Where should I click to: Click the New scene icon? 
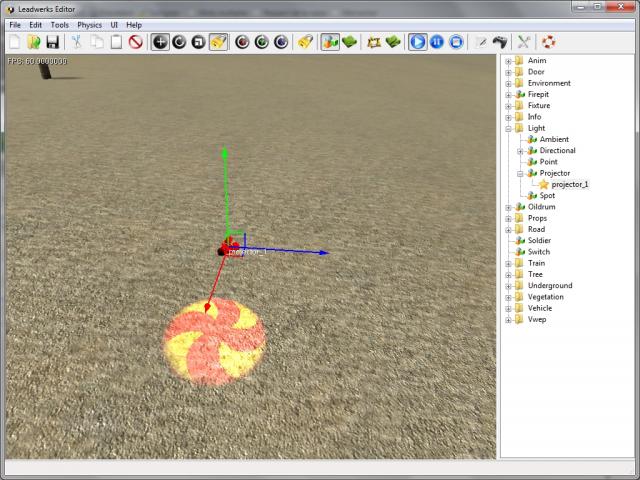[x=14, y=42]
